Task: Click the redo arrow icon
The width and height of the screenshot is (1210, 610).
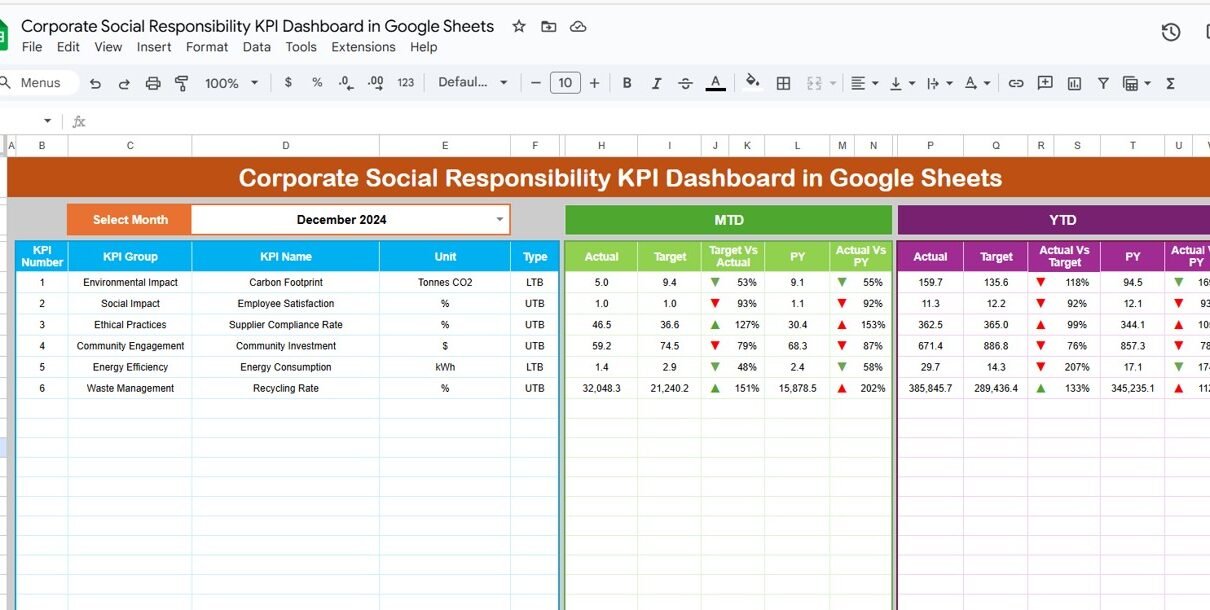Action: [x=124, y=83]
